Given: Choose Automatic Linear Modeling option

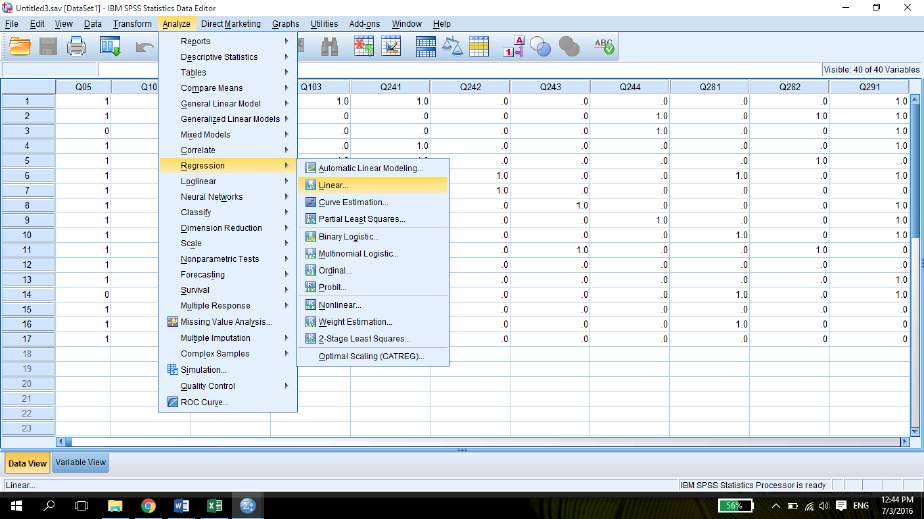Looking at the screenshot, I should (373, 168).
